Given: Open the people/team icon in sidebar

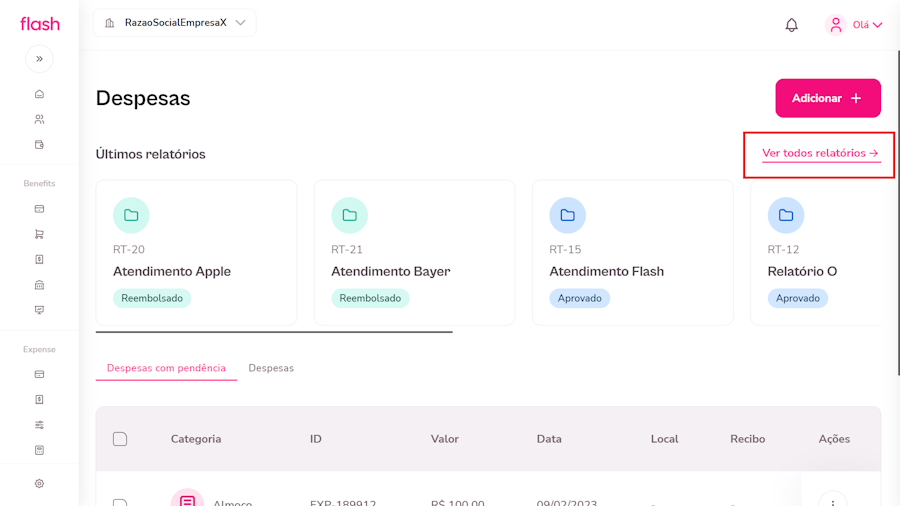Looking at the screenshot, I should [39, 119].
